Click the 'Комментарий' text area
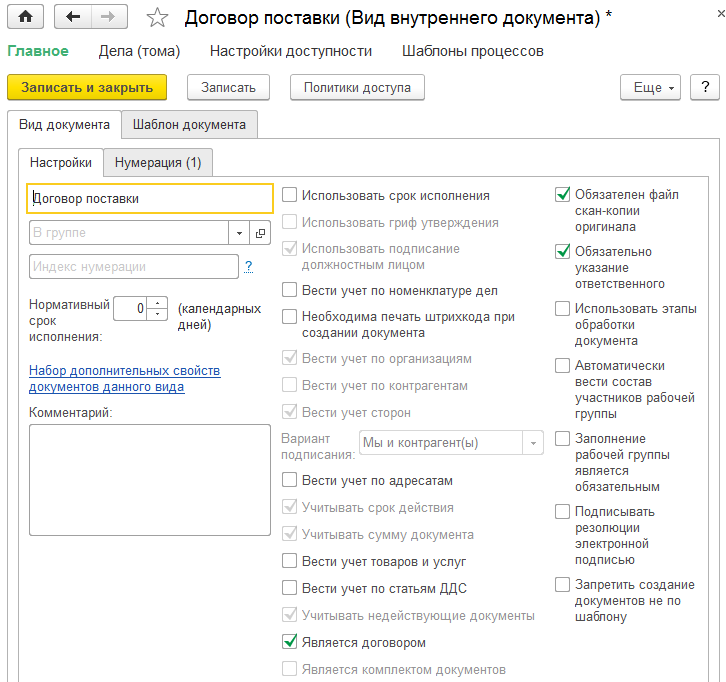Image resolution: width=726 pixels, height=682 pixels. (150, 480)
